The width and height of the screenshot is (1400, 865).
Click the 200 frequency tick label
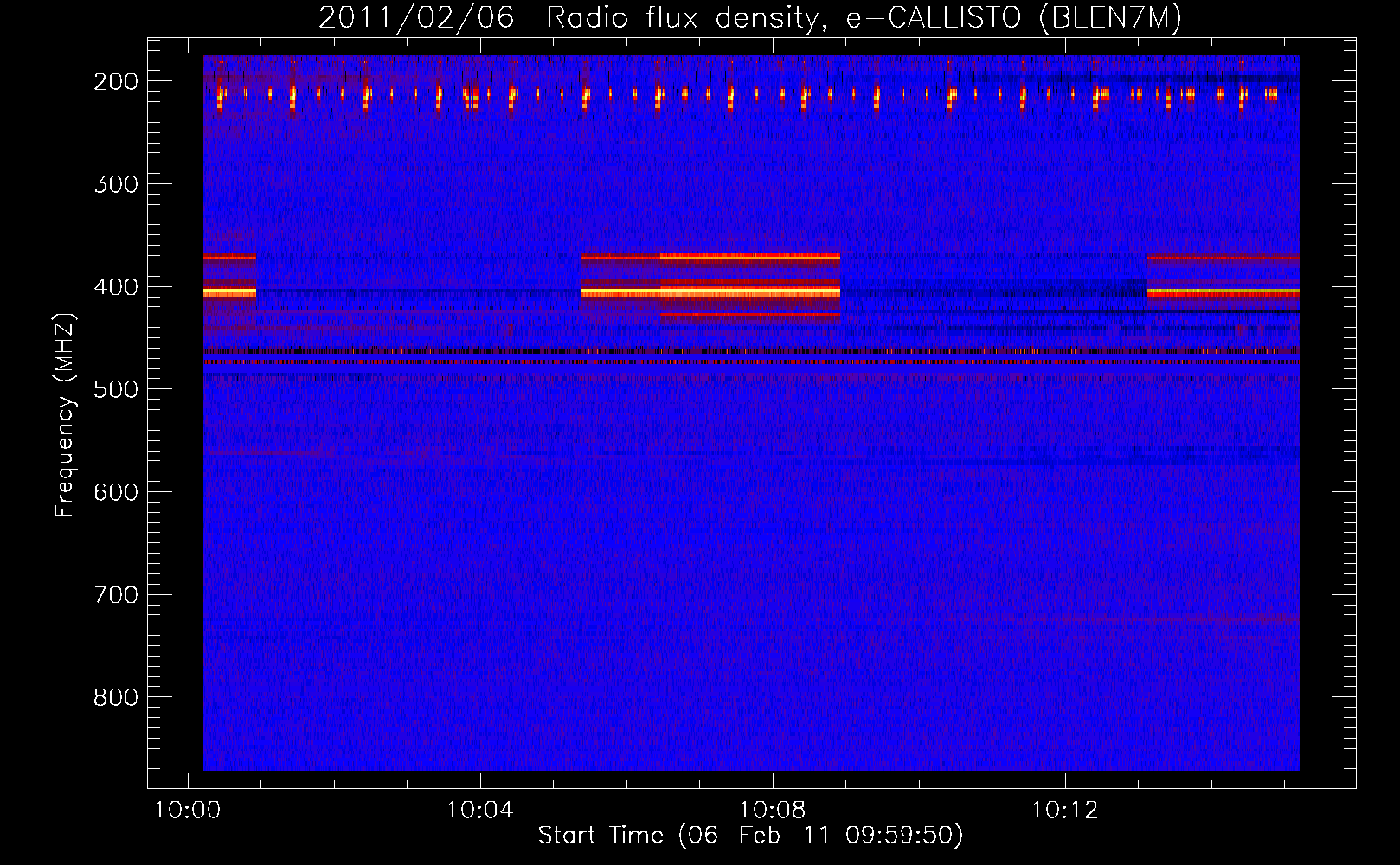click(x=116, y=81)
